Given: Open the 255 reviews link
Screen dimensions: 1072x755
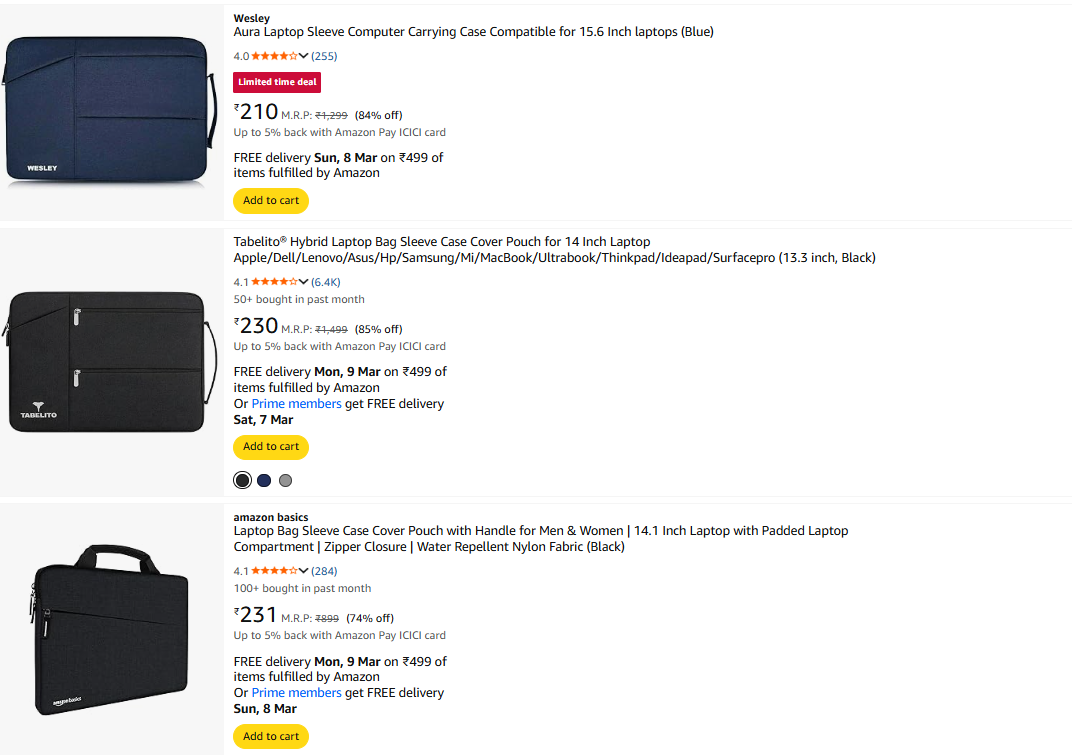Looking at the screenshot, I should [324, 56].
